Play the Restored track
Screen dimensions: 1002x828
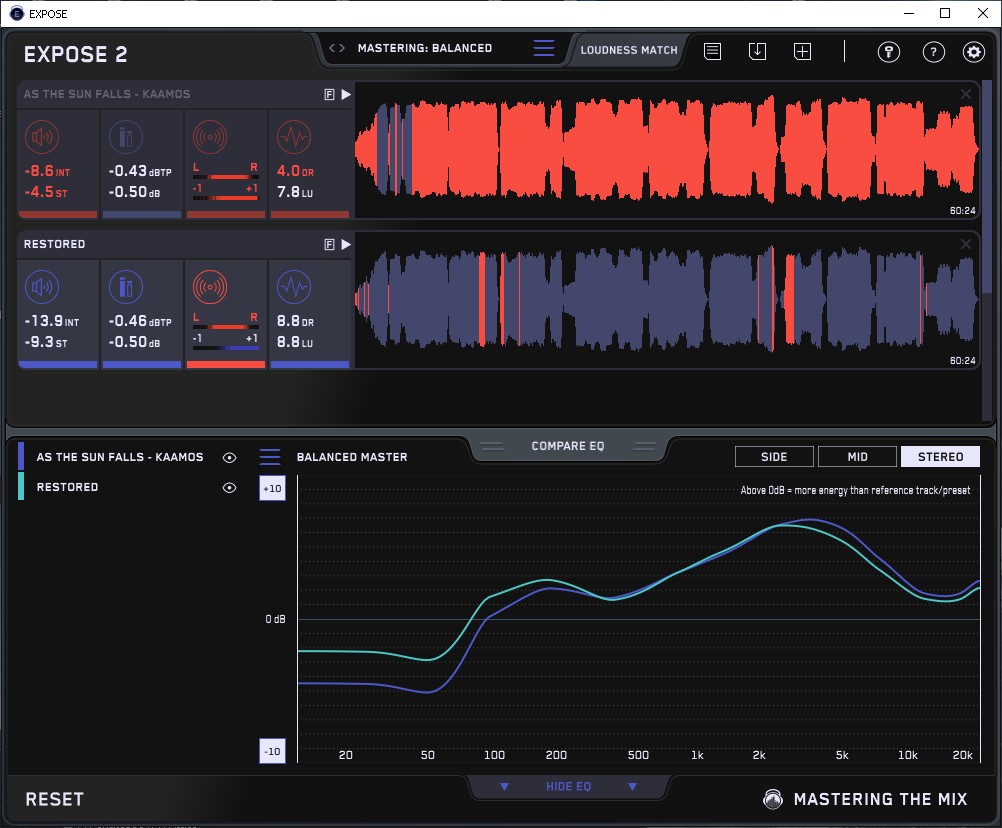click(x=346, y=244)
